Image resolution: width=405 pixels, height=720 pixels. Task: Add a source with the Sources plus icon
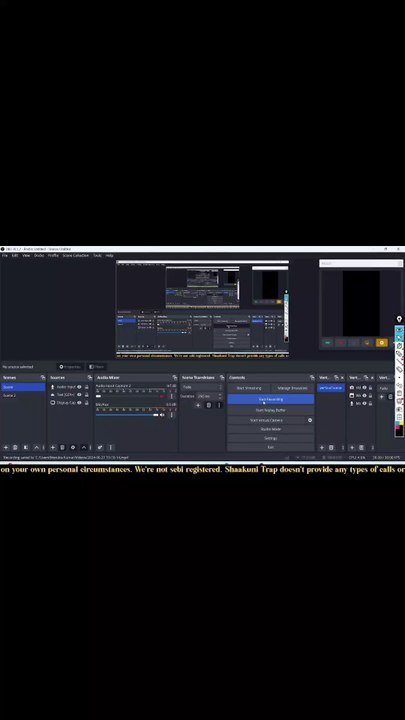coord(52,447)
